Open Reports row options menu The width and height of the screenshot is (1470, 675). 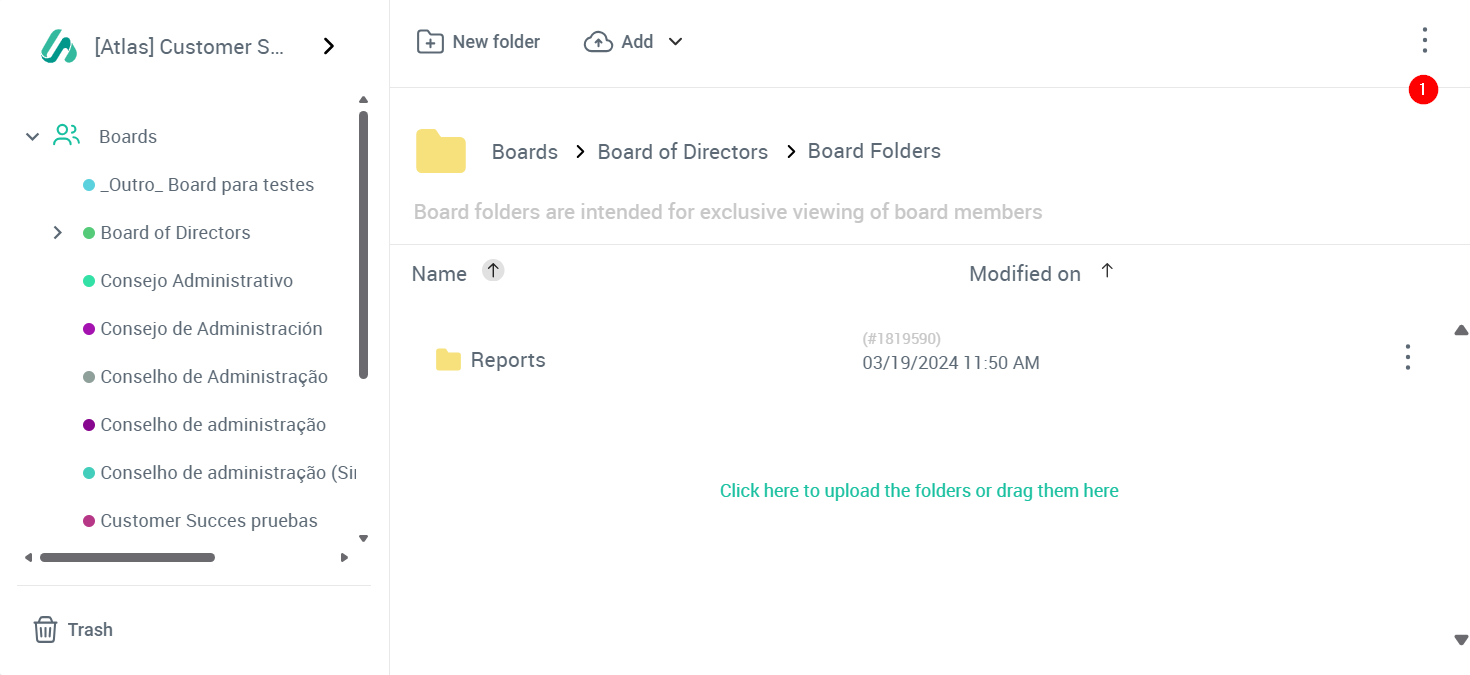point(1407,358)
